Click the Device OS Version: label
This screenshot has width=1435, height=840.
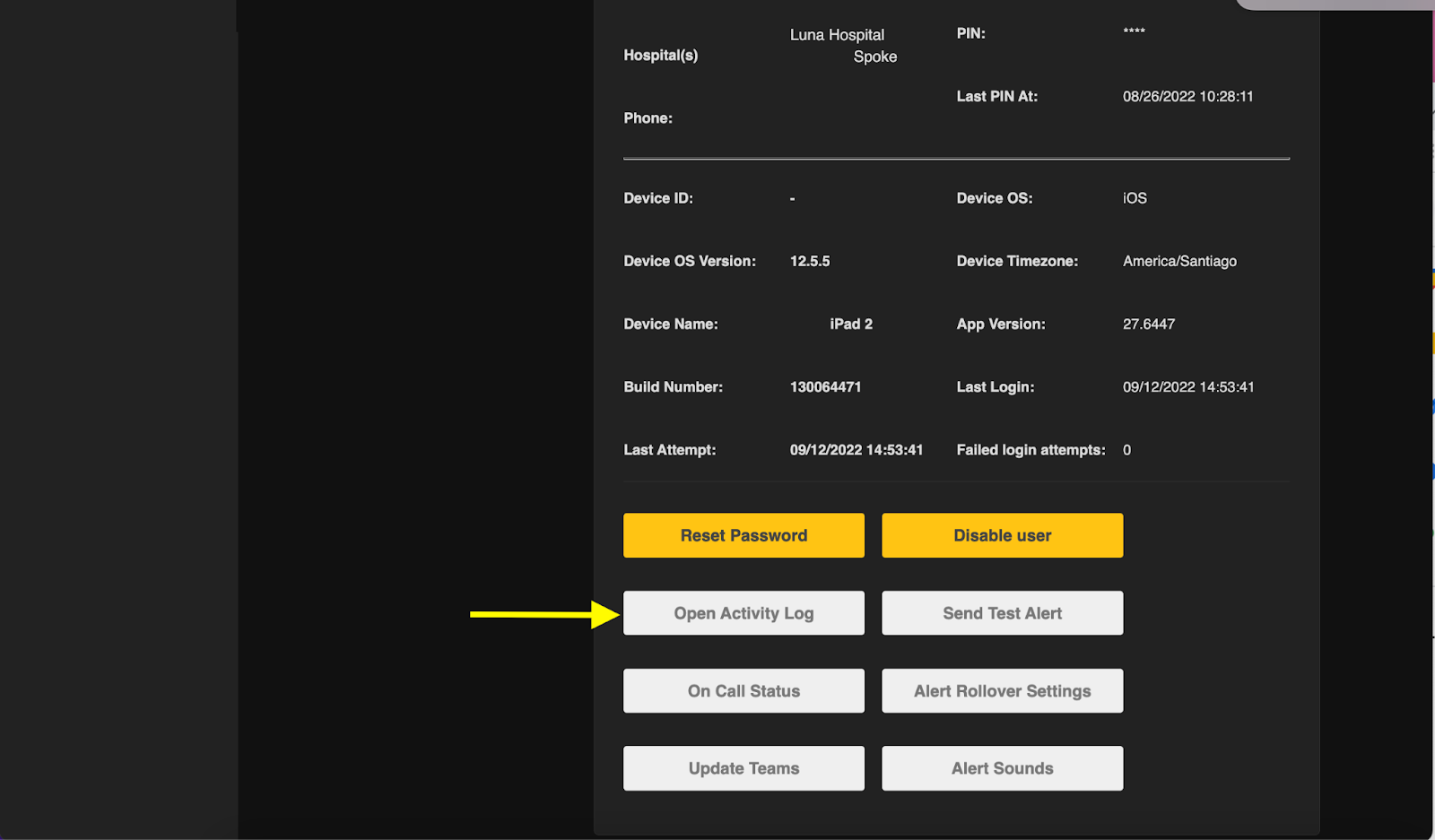tap(689, 261)
